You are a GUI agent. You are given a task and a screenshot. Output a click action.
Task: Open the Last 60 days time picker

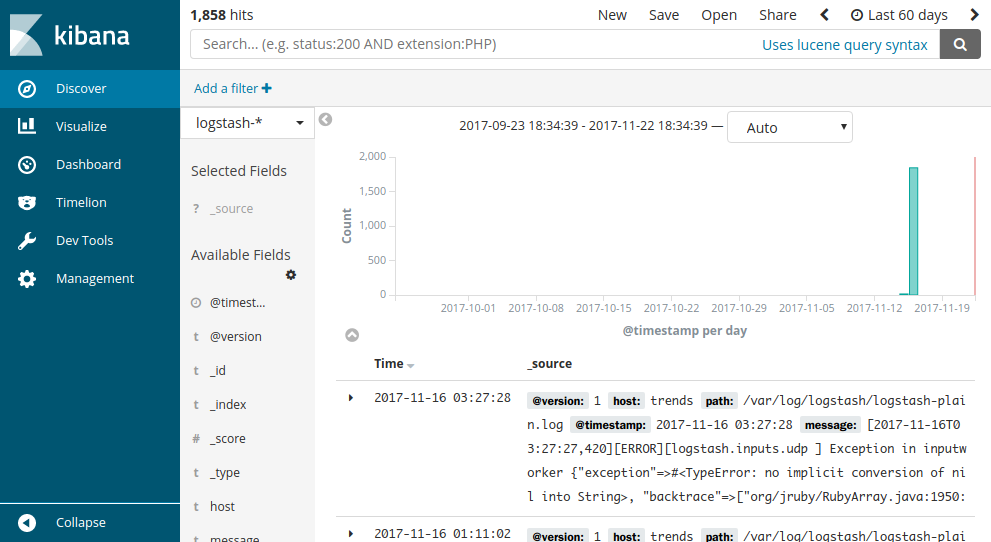pyautogui.click(x=898, y=15)
